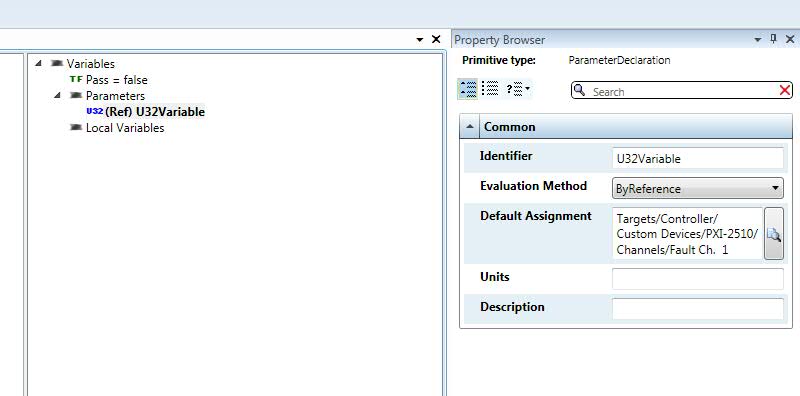Viewport: 800px width, 396px height.
Task: Click into the Identifier text field
Action: [x=697, y=158]
